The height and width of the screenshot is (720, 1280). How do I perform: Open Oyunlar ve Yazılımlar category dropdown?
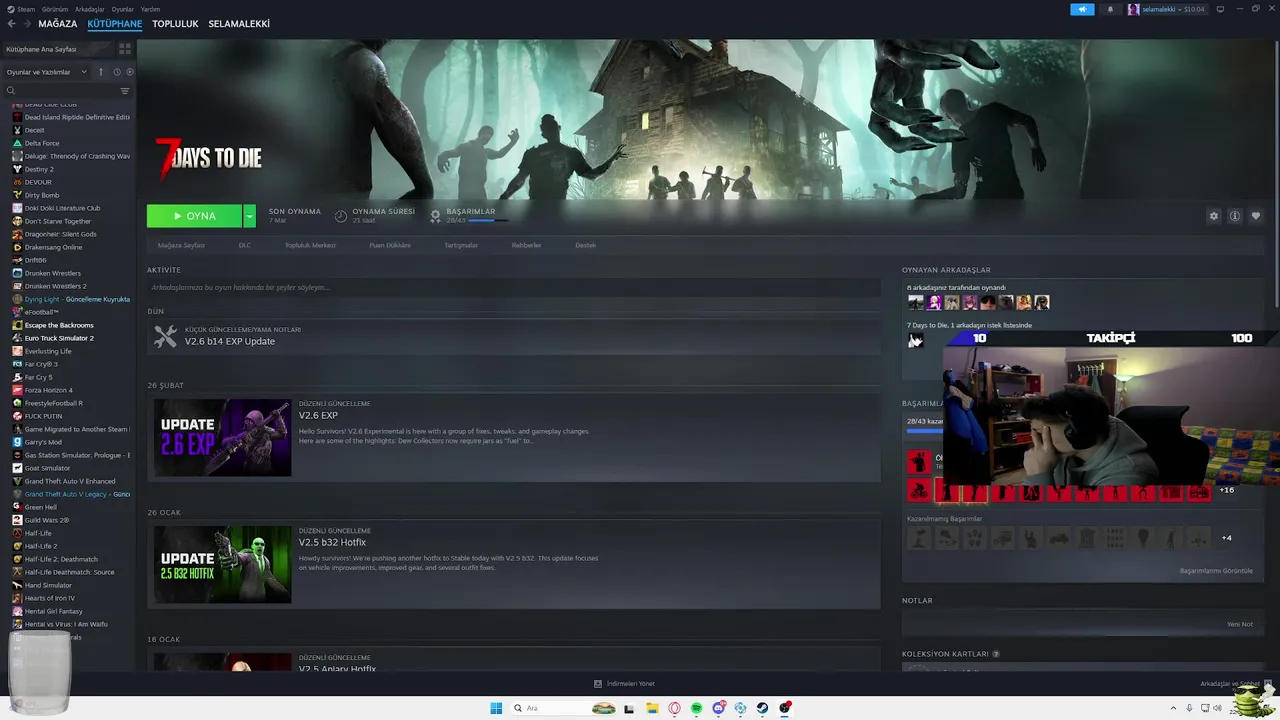pos(47,72)
